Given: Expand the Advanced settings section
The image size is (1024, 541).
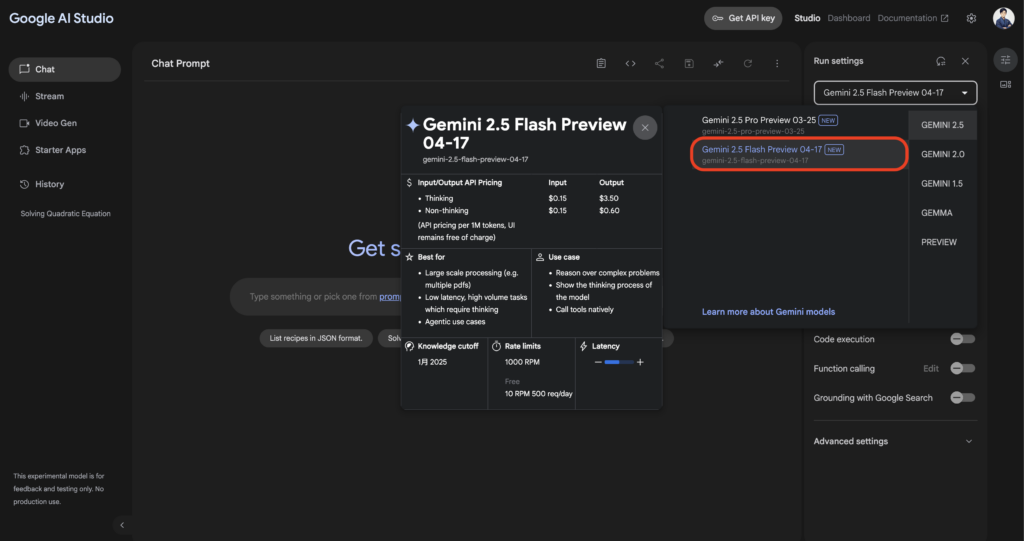Looking at the screenshot, I should click(894, 441).
